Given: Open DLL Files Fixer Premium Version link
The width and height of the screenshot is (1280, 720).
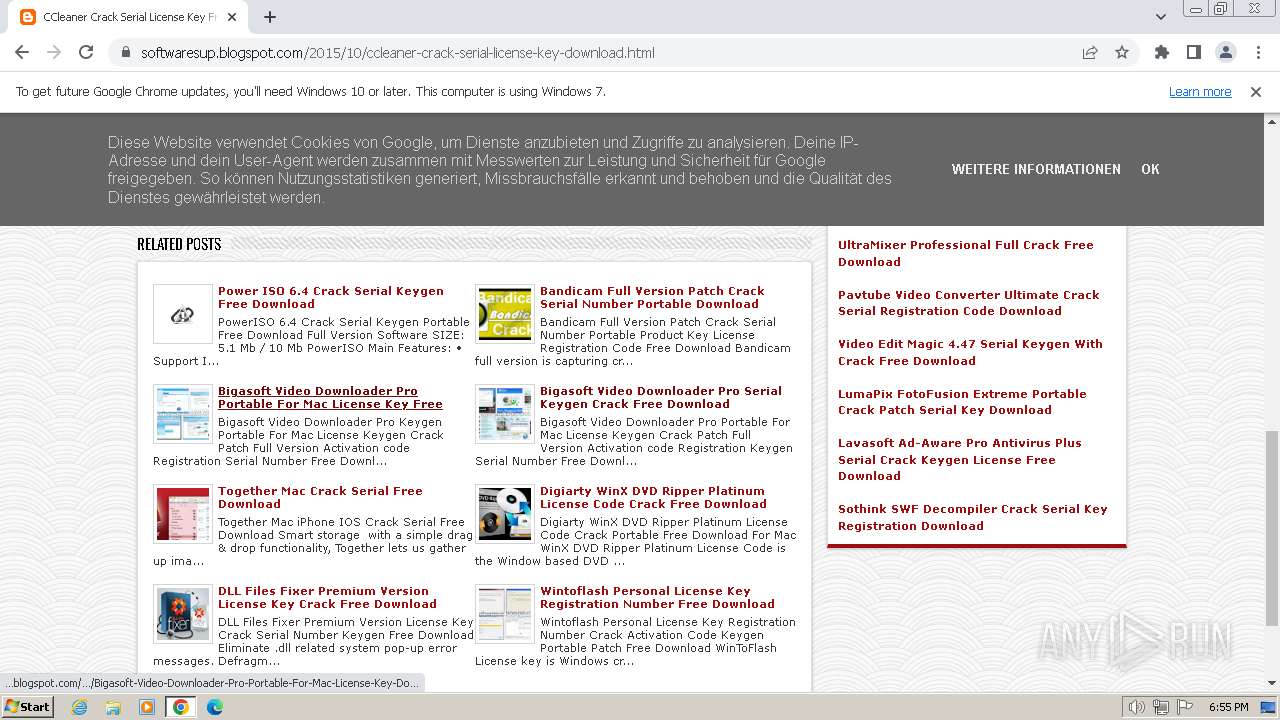Looking at the screenshot, I should point(327,597).
